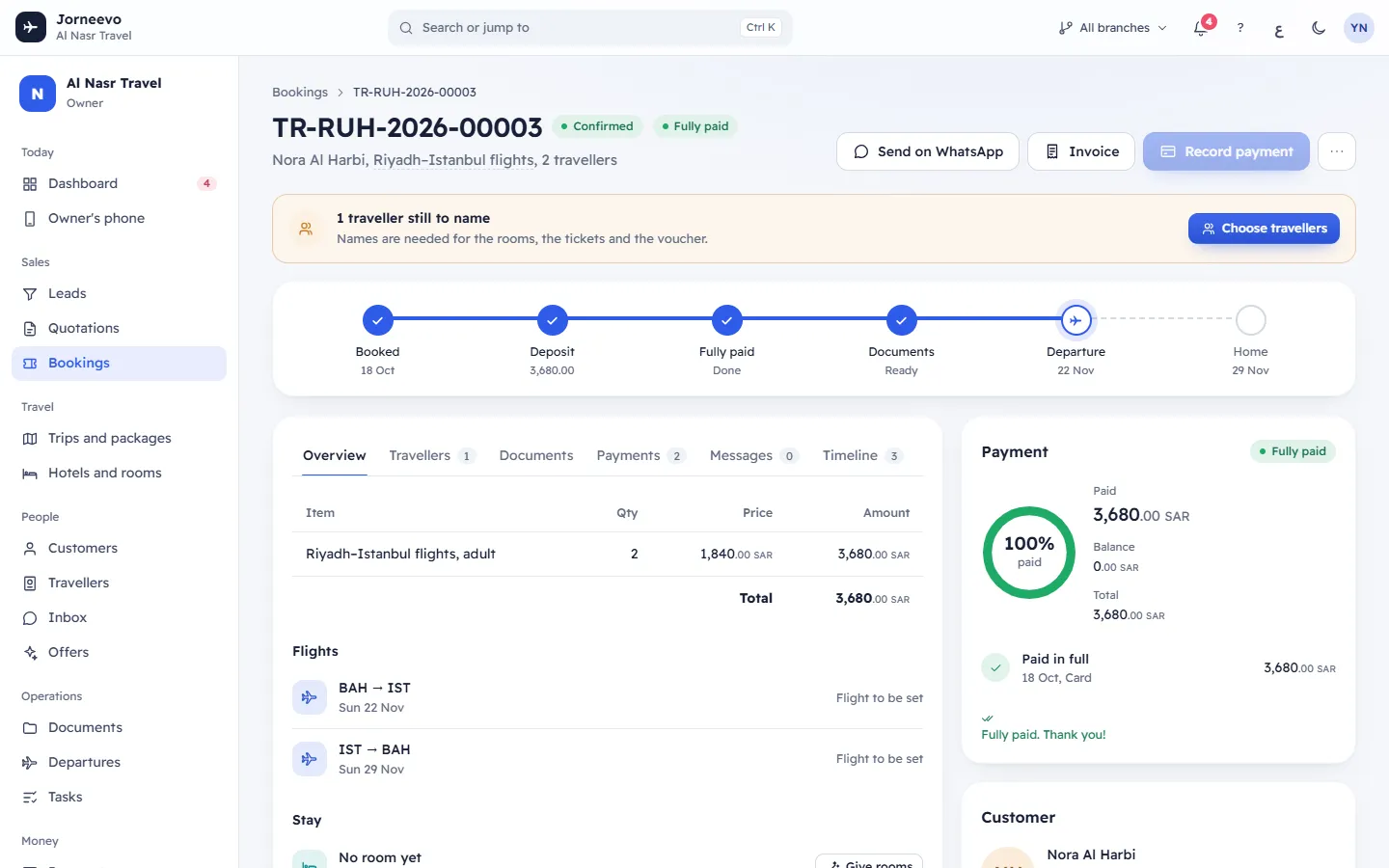Switch to the Travellers tab

(x=432, y=455)
